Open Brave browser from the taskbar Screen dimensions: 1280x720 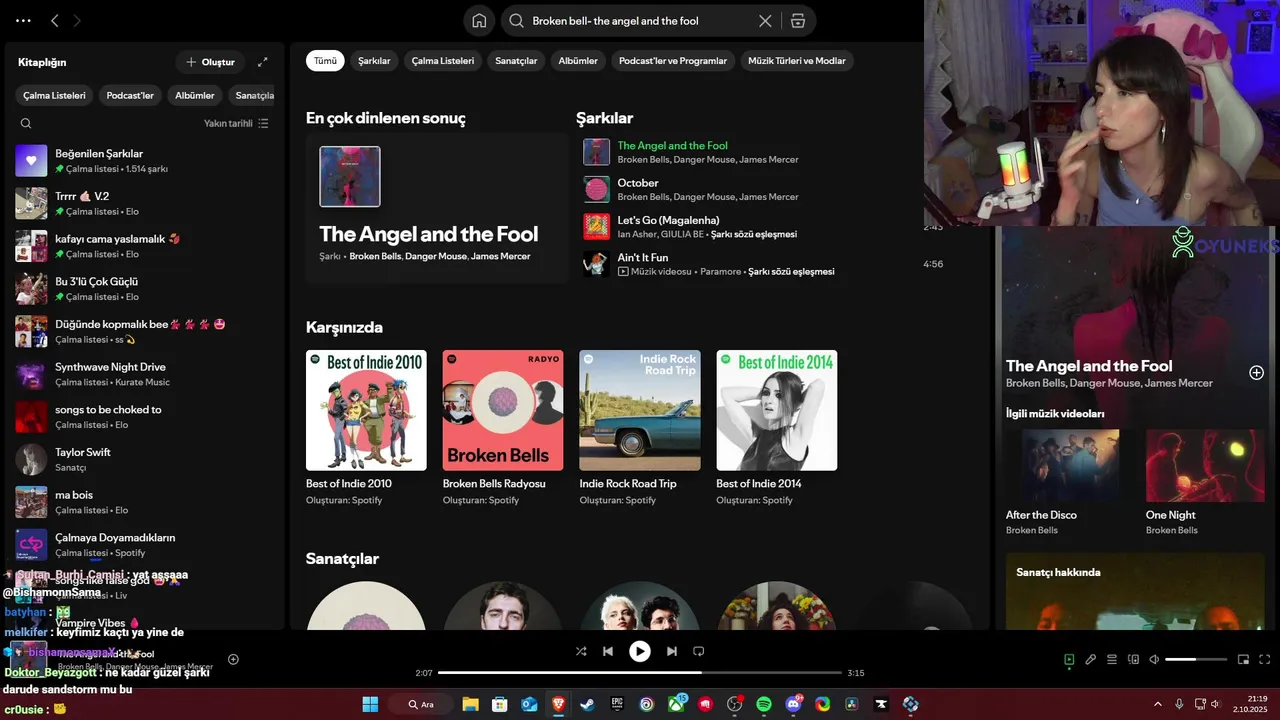[558, 704]
